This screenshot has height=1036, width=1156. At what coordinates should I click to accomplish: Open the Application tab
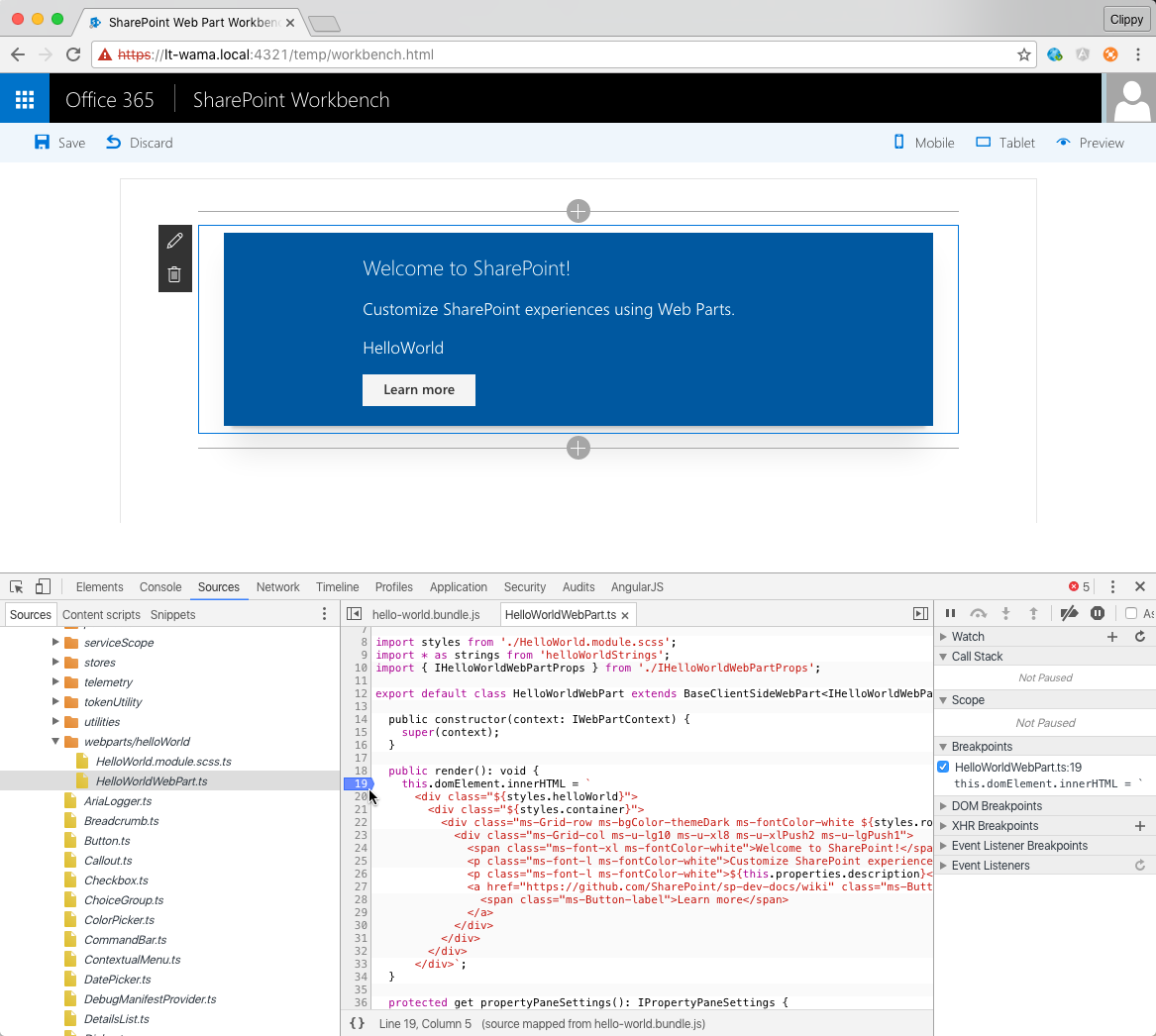[459, 587]
